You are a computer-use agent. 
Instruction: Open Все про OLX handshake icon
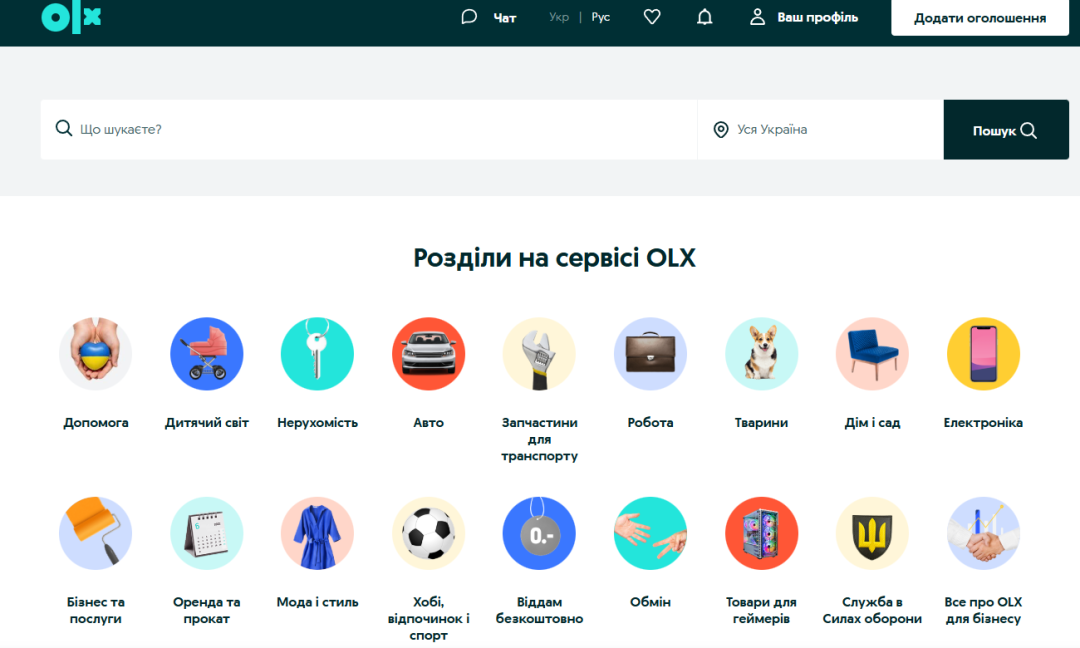[983, 533]
